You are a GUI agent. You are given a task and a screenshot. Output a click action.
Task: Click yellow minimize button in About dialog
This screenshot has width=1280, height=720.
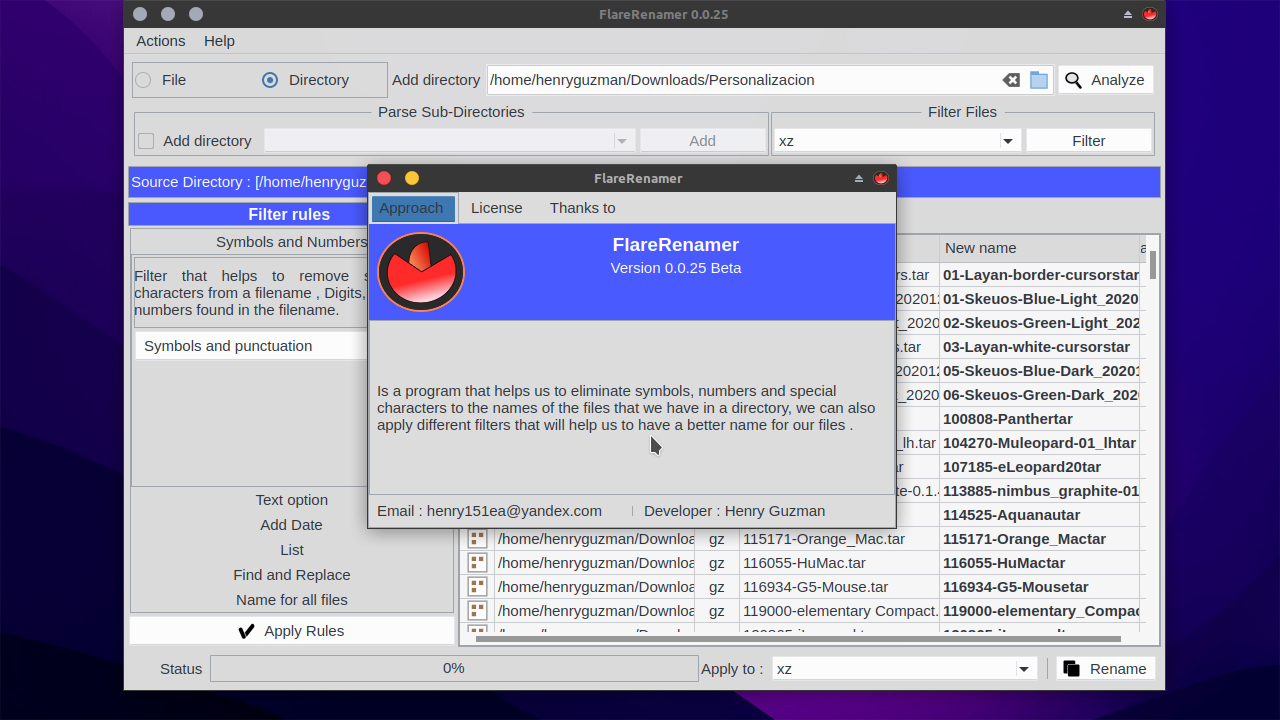pyautogui.click(x=412, y=178)
